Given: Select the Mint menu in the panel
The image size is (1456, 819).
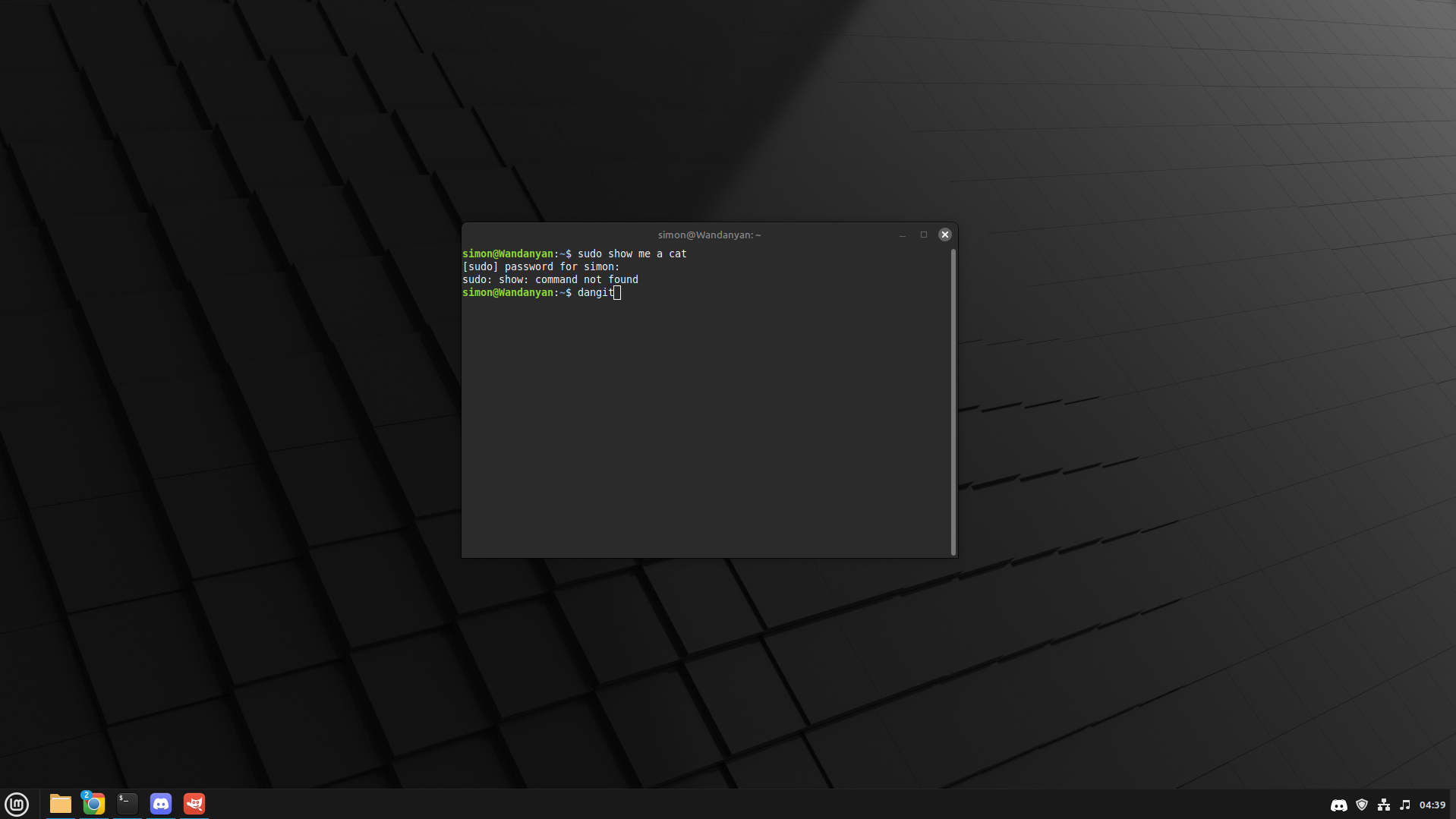Looking at the screenshot, I should coord(17,804).
